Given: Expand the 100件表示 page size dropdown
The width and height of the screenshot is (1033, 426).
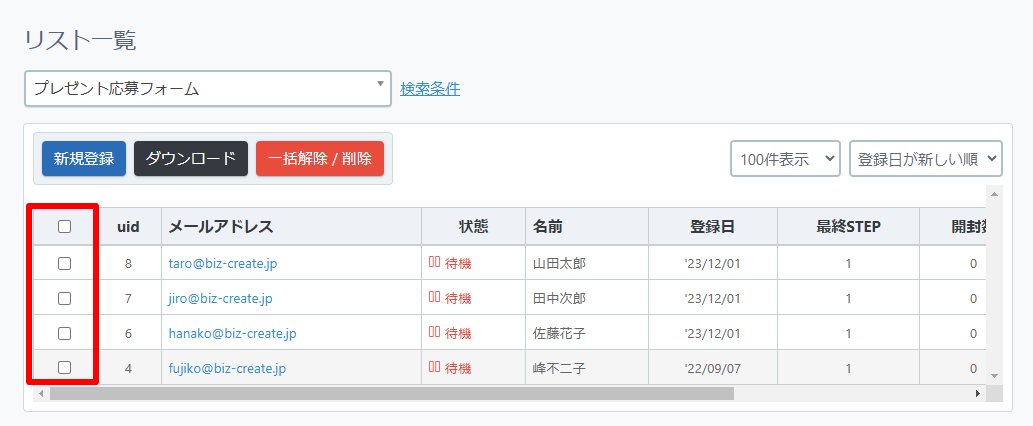Looking at the screenshot, I should [785, 159].
